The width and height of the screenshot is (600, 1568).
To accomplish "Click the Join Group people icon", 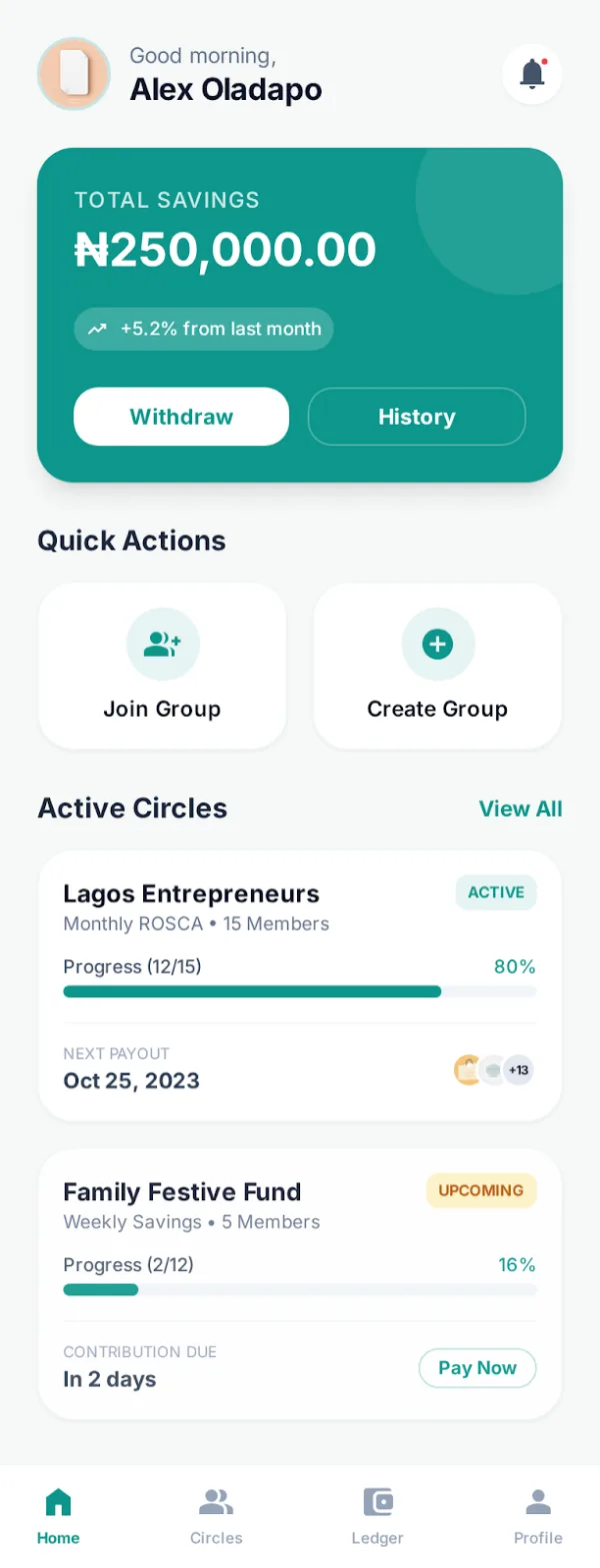I will point(162,644).
